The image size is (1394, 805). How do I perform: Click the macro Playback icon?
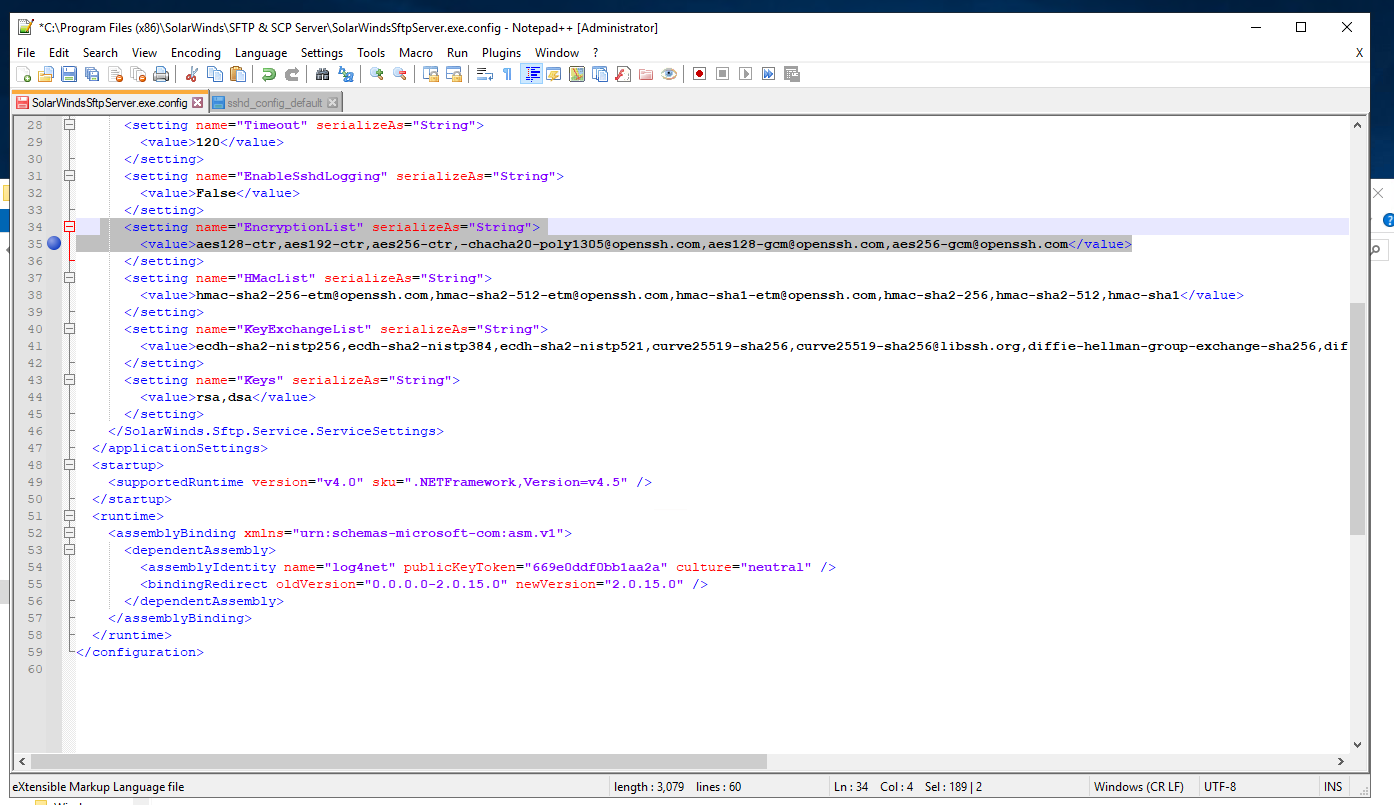tap(745, 74)
